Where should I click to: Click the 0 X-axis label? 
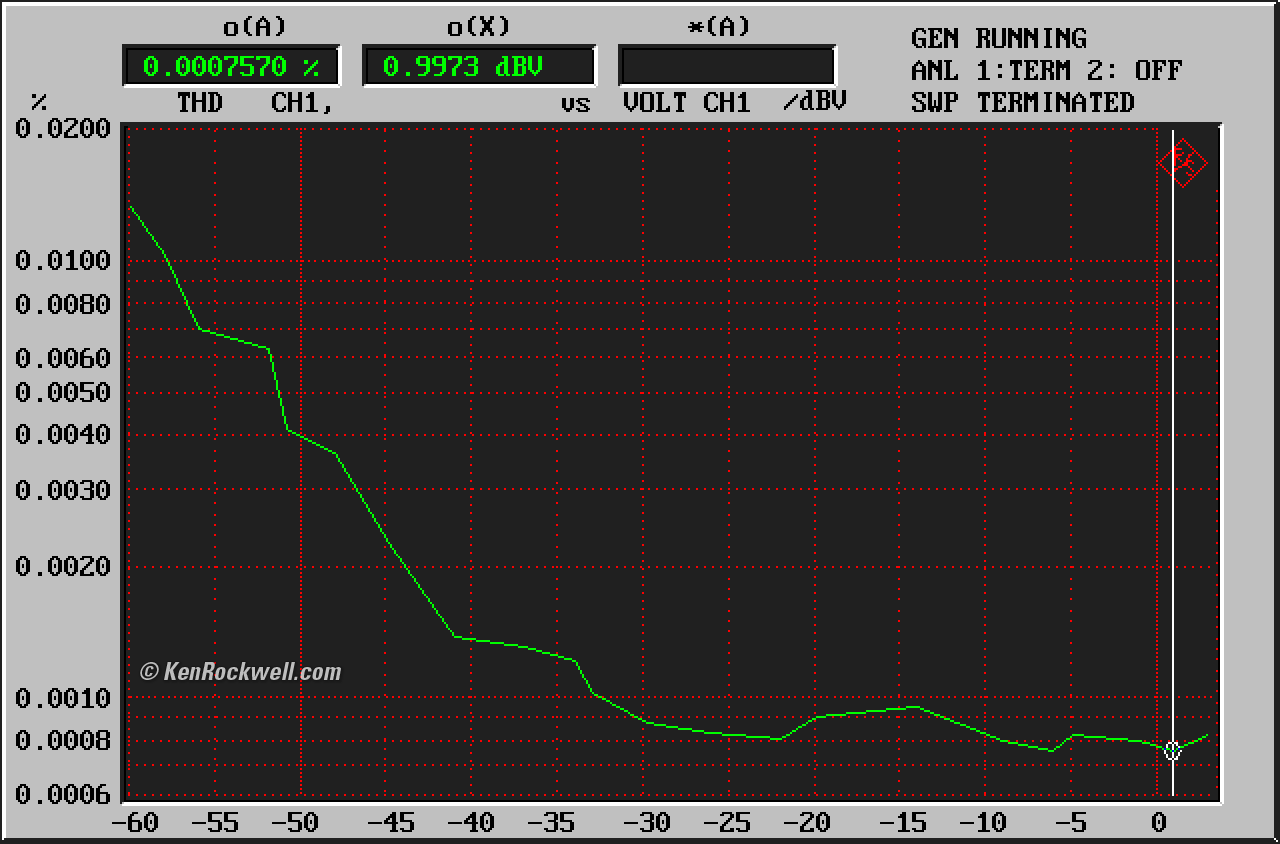point(1158,823)
